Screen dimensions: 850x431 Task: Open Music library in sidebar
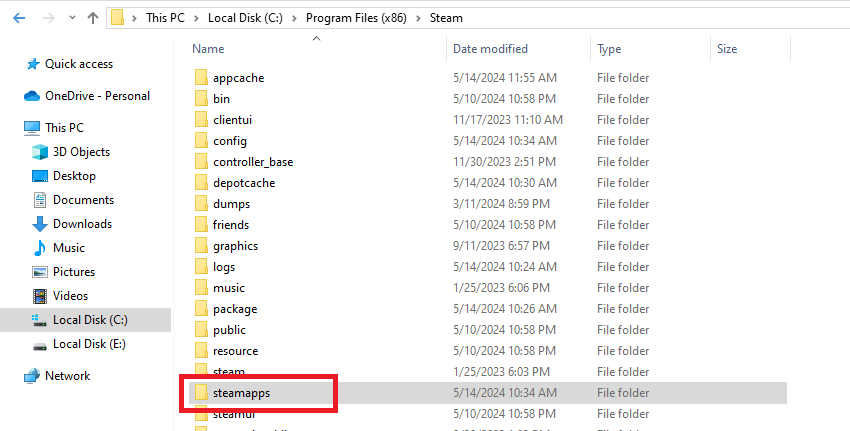(x=69, y=248)
